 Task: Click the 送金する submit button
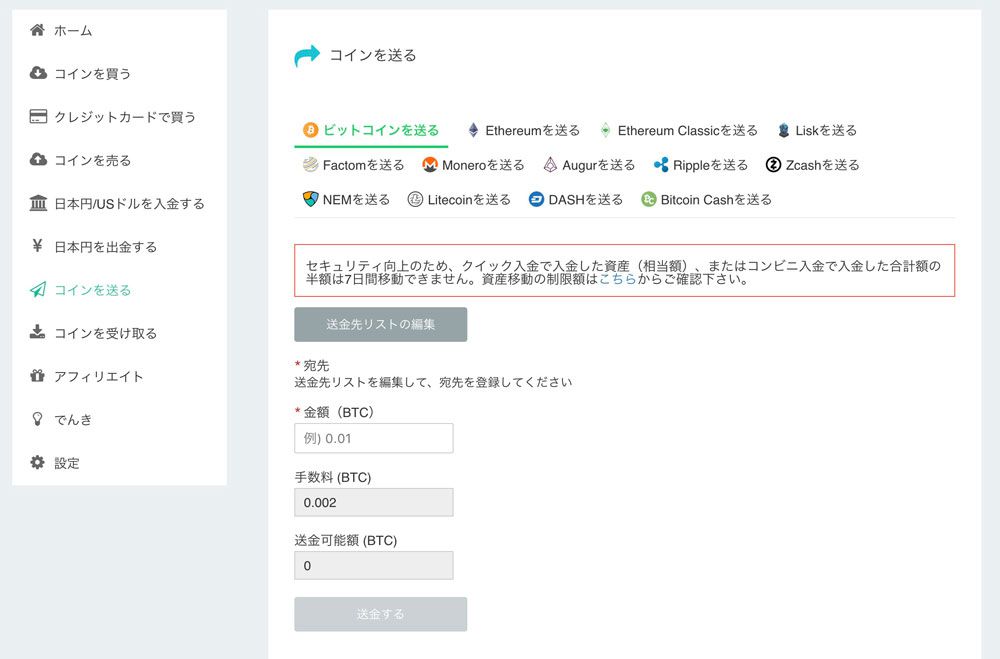pyautogui.click(x=381, y=614)
